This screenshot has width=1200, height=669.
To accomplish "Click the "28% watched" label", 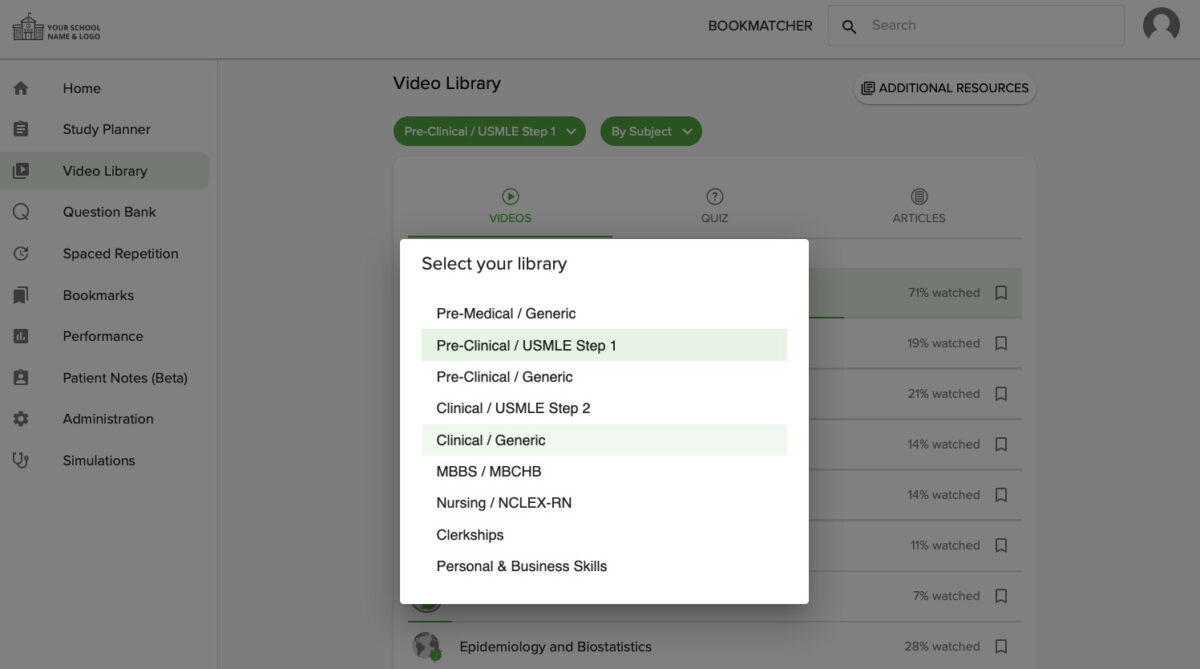I will tap(943, 646).
